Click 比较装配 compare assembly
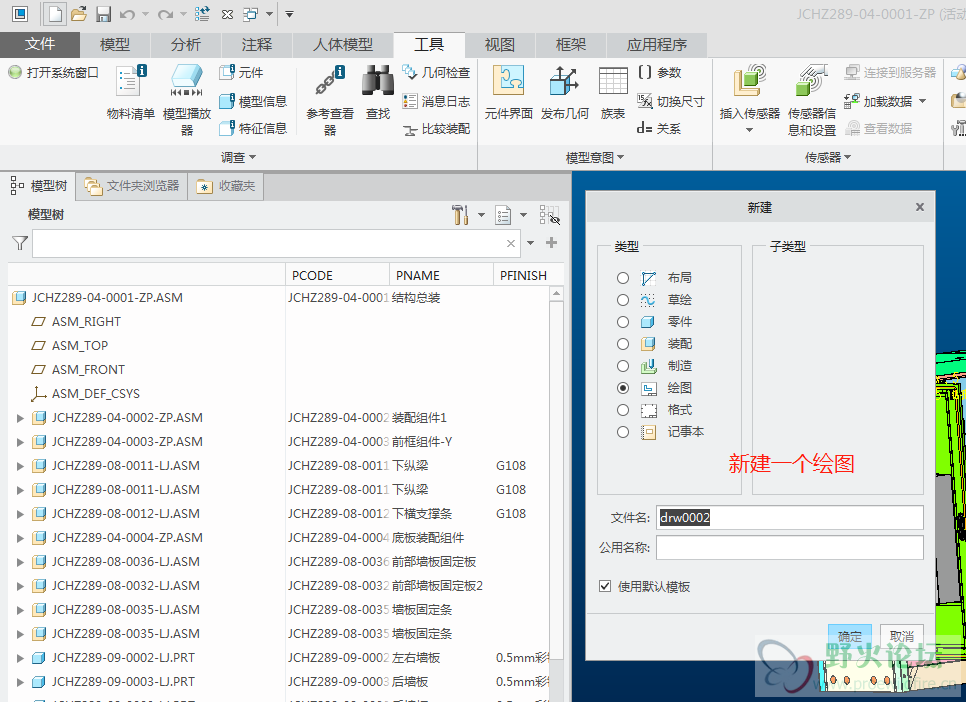 [436, 128]
